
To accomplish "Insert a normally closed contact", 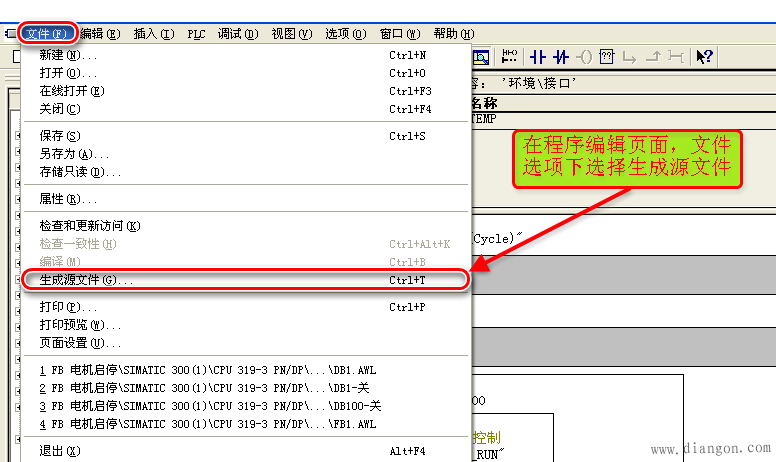I will [560, 57].
